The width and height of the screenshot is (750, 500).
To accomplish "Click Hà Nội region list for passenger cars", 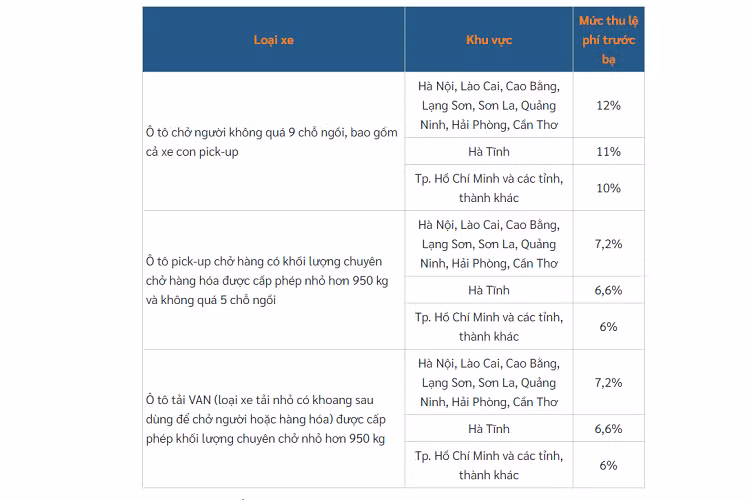I will point(489,105).
